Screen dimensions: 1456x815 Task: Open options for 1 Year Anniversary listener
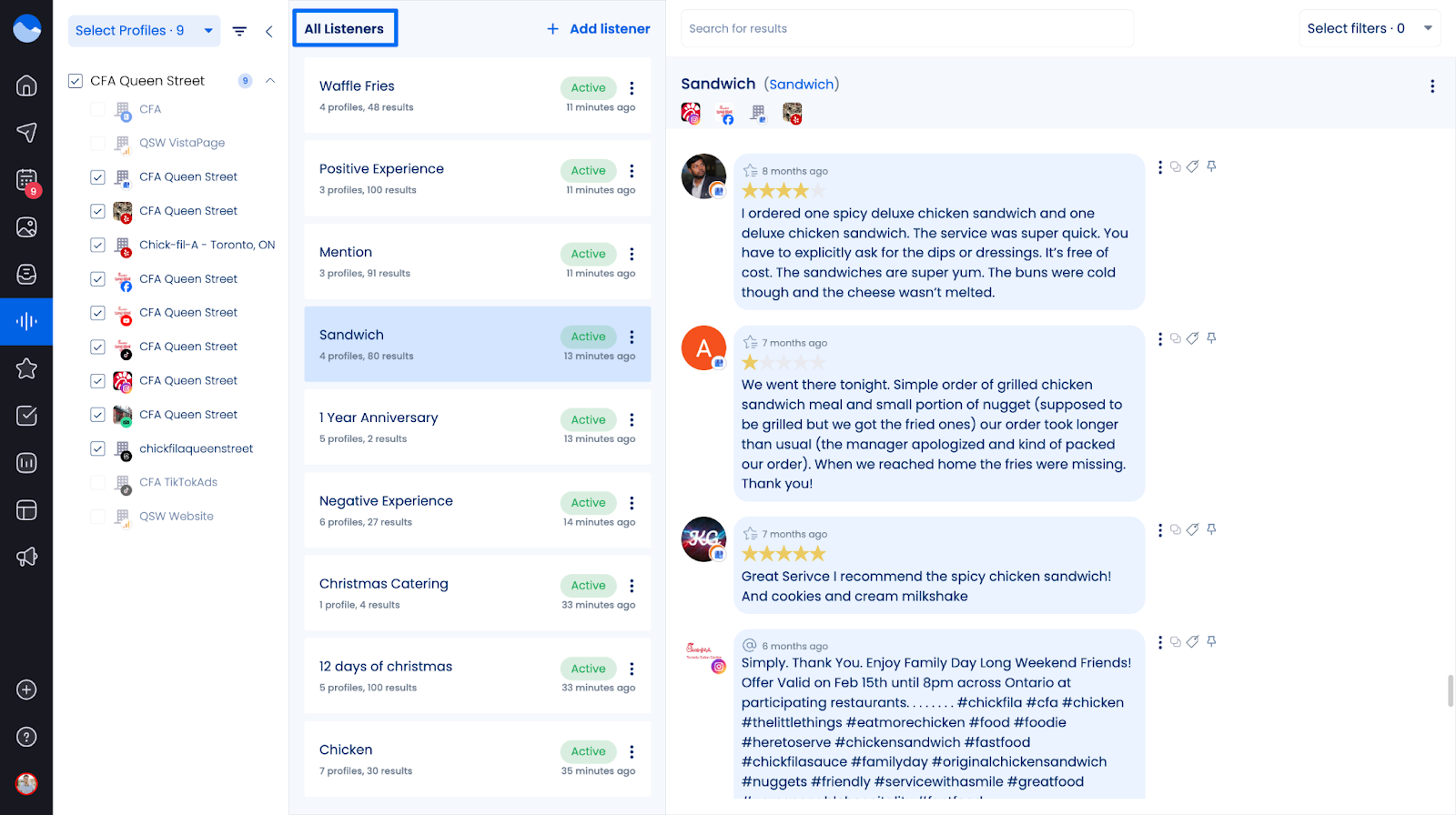tap(632, 420)
